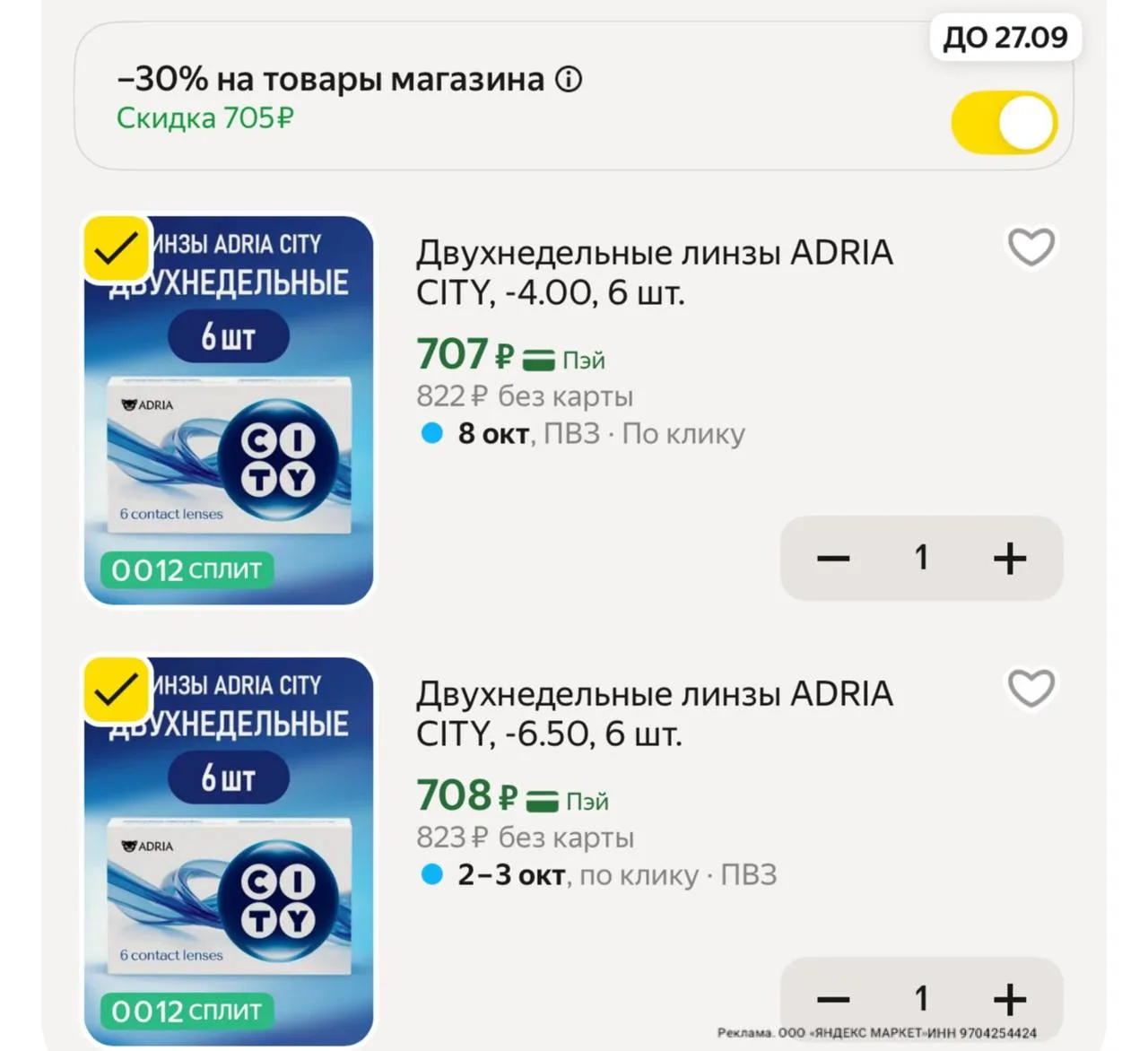The height and width of the screenshot is (1051, 1148).
Task: Decrease quantity of -4.00 lenses with minus
Action: pos(833,558)
